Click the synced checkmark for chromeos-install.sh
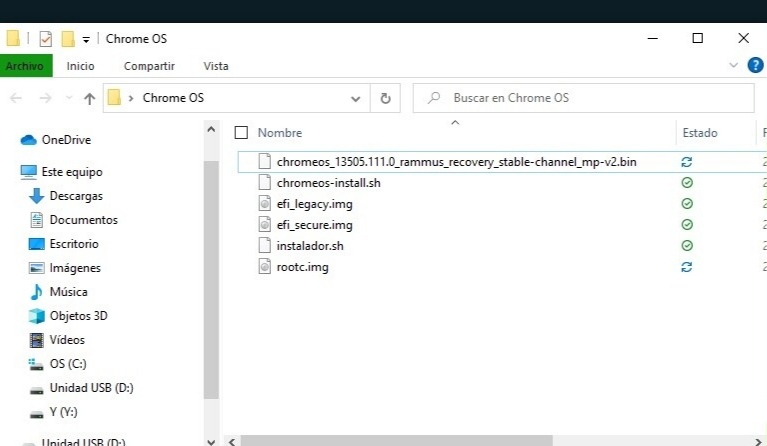 coord(687,183)
